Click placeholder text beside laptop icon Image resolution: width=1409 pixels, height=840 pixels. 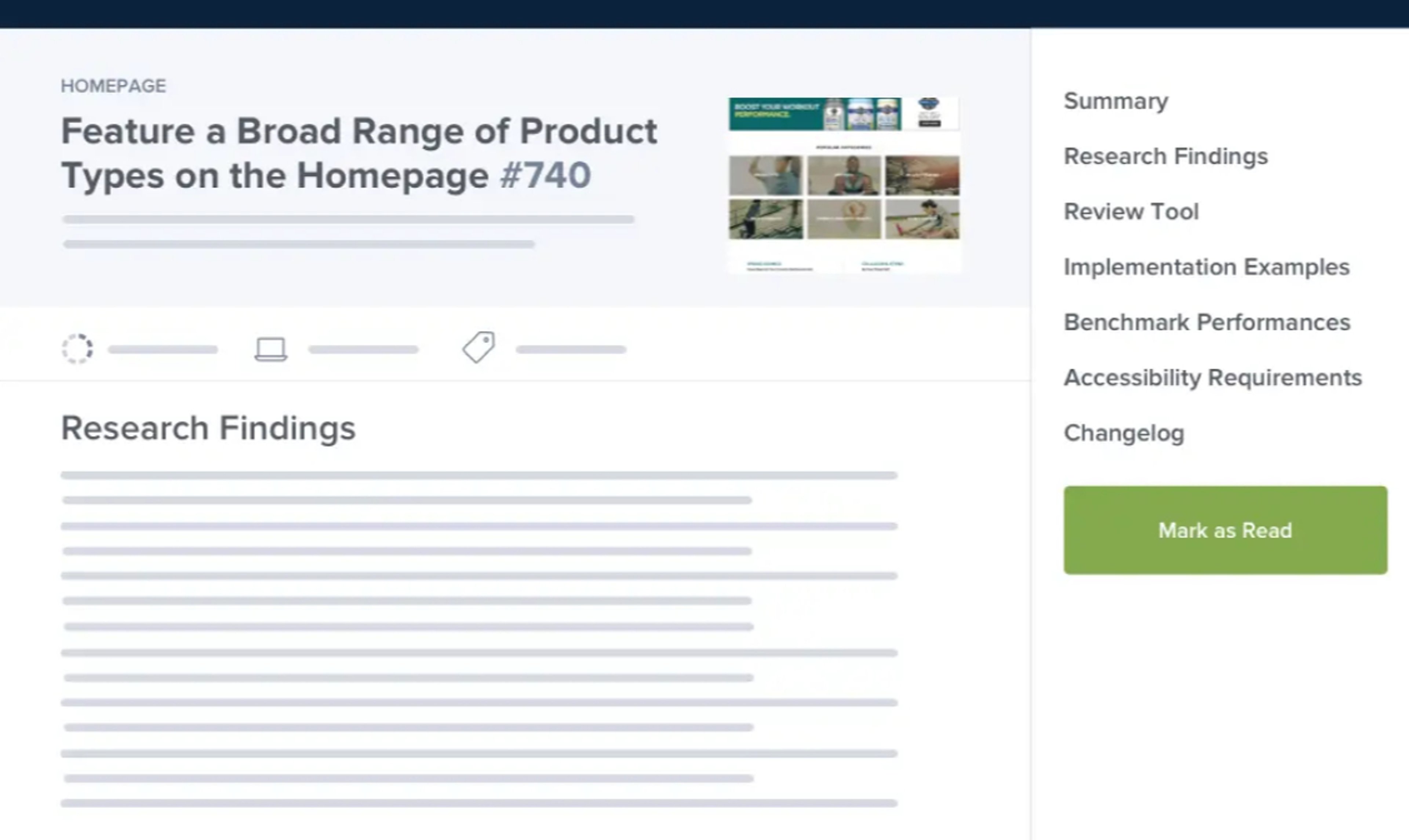[363, 350]
